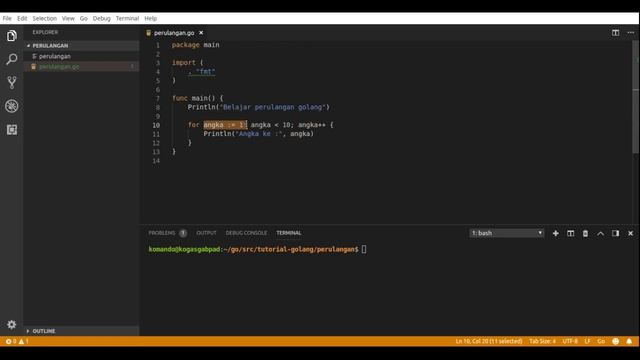Screen dimensions: 640x360
Task: Show errors and warnings count in status bar
Action: coord(17,341)
